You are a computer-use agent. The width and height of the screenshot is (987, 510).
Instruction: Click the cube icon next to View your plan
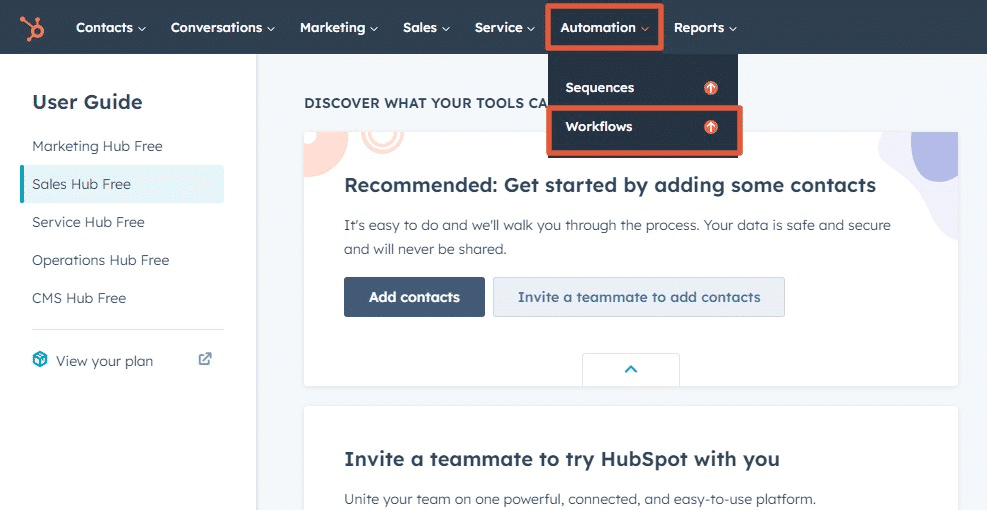coord(40,360)
